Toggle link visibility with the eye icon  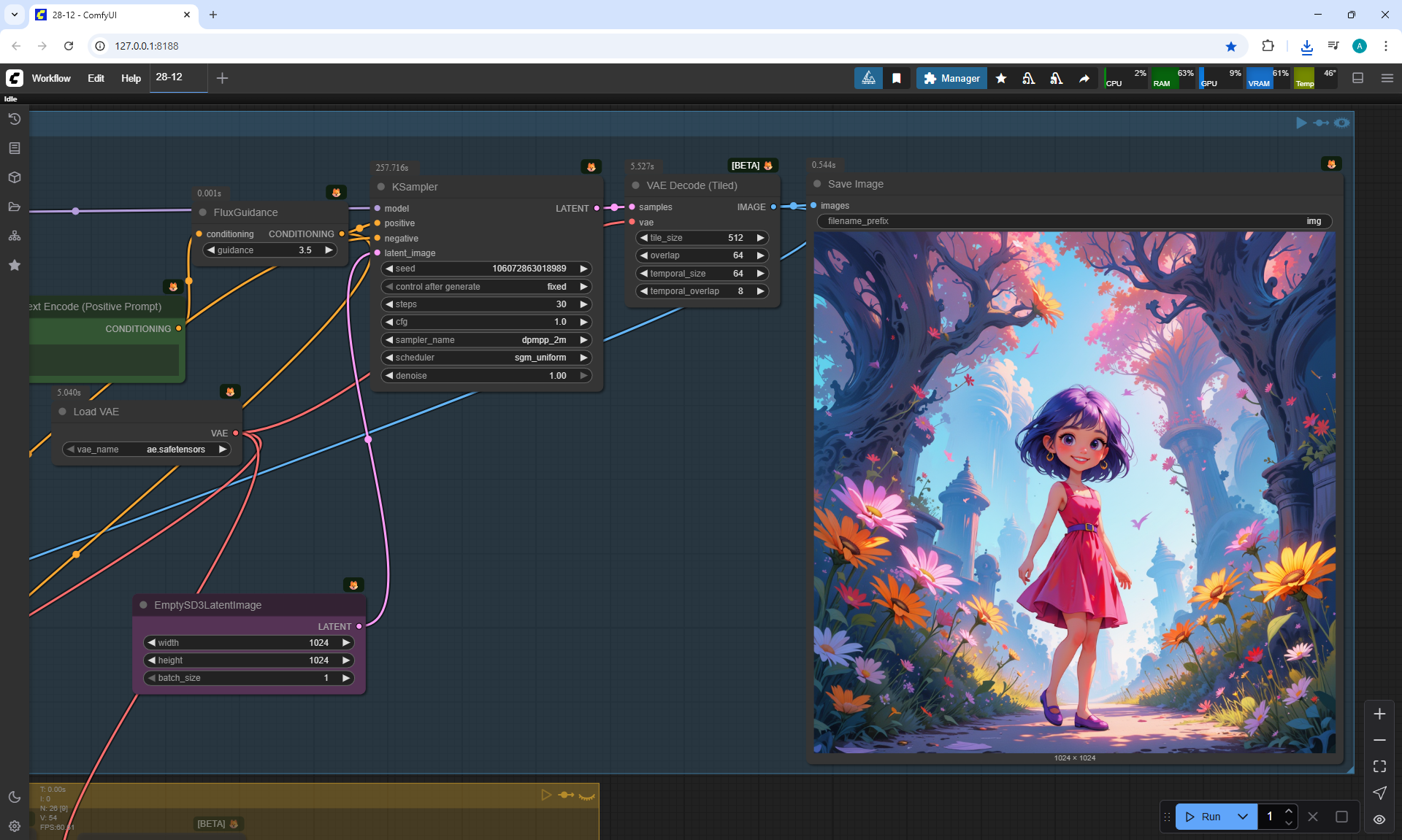[1379, 819]
